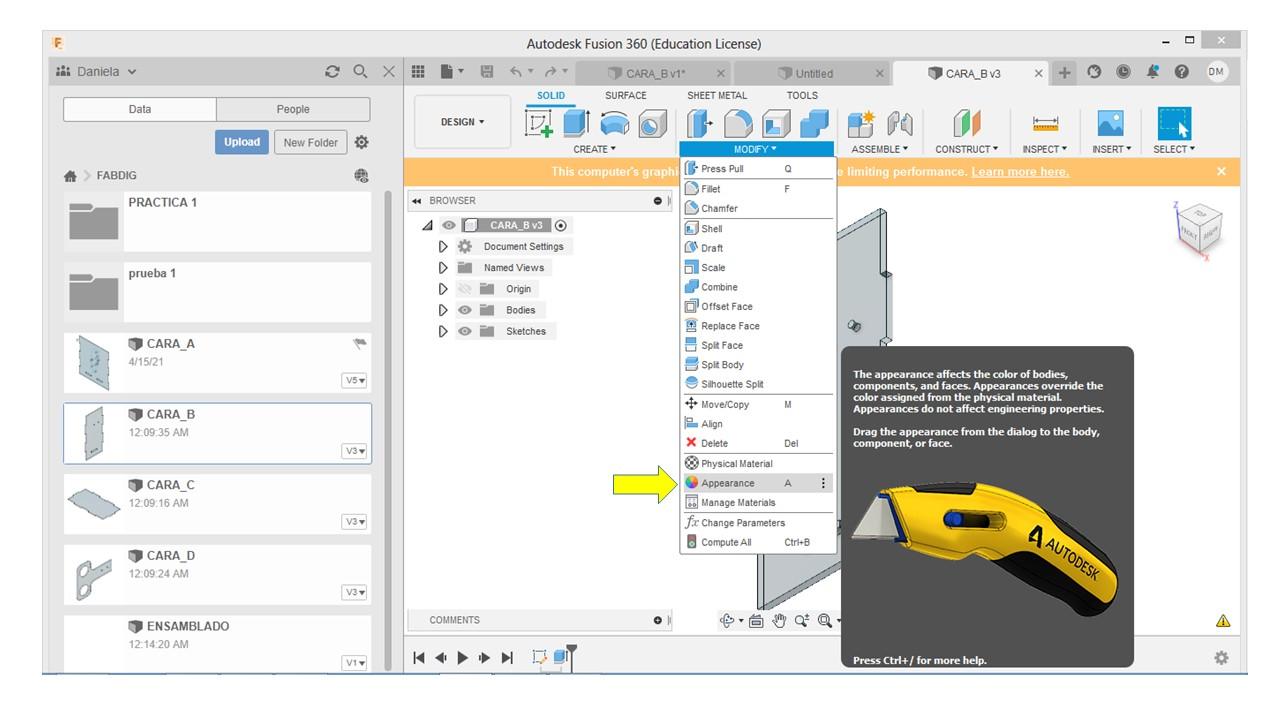Image resolution: width=1280 pixels, height=720 pixels.
Task: Show the hidden Origin folder
Action: [x=465, y=289]
